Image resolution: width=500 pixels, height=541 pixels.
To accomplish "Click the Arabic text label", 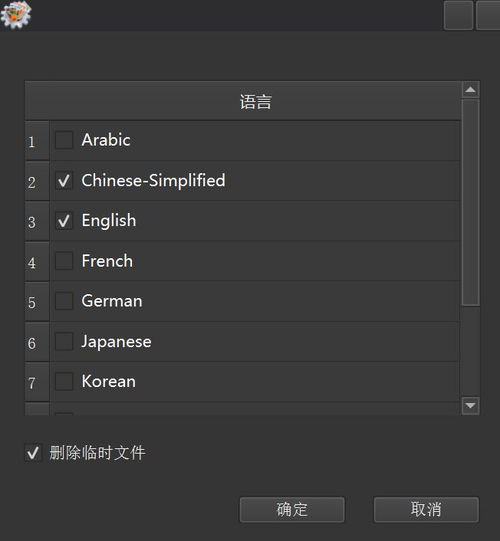I will tap(106, 140).
